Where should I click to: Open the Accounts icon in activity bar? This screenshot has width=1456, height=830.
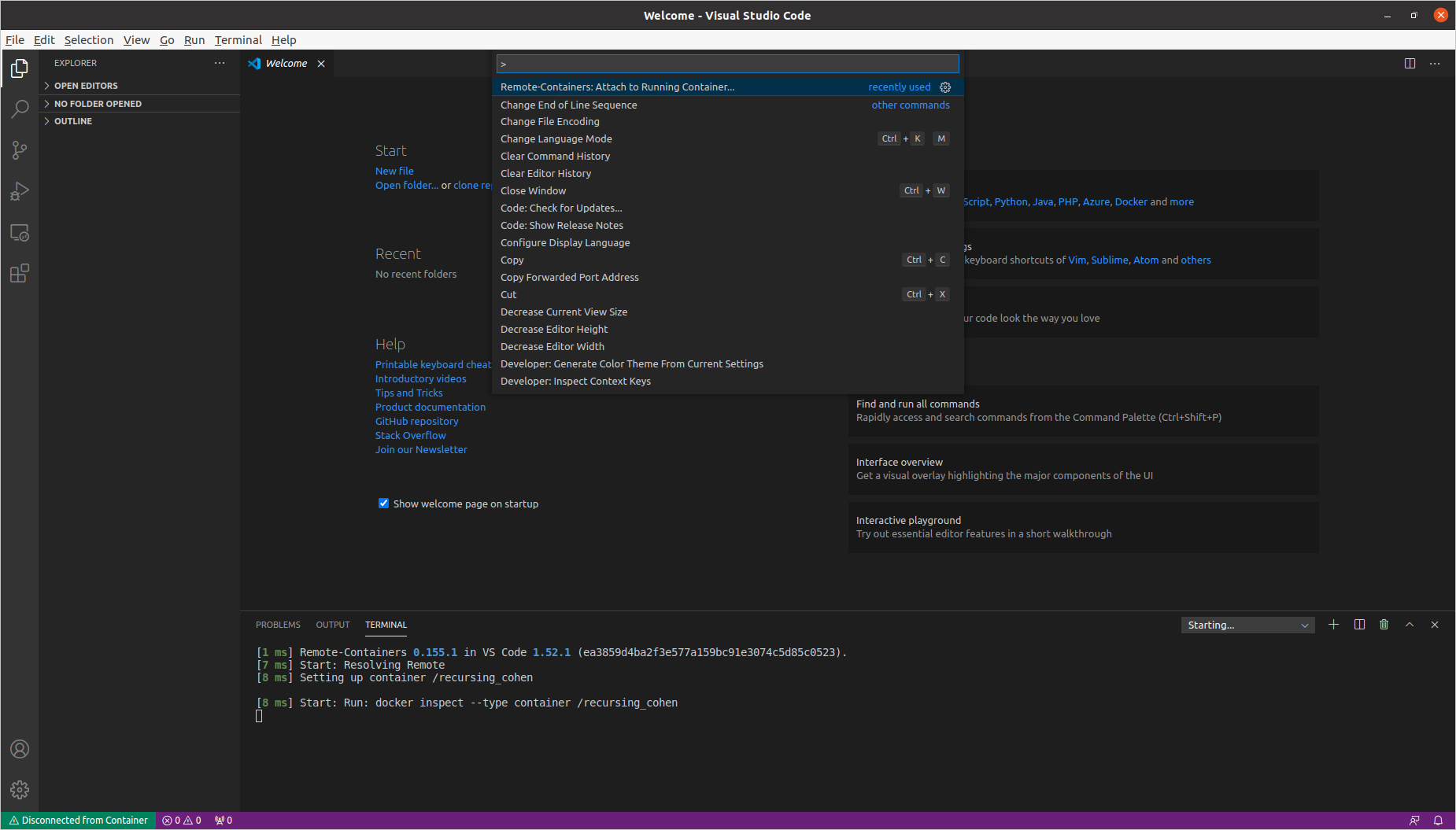[x=20, y=749]
